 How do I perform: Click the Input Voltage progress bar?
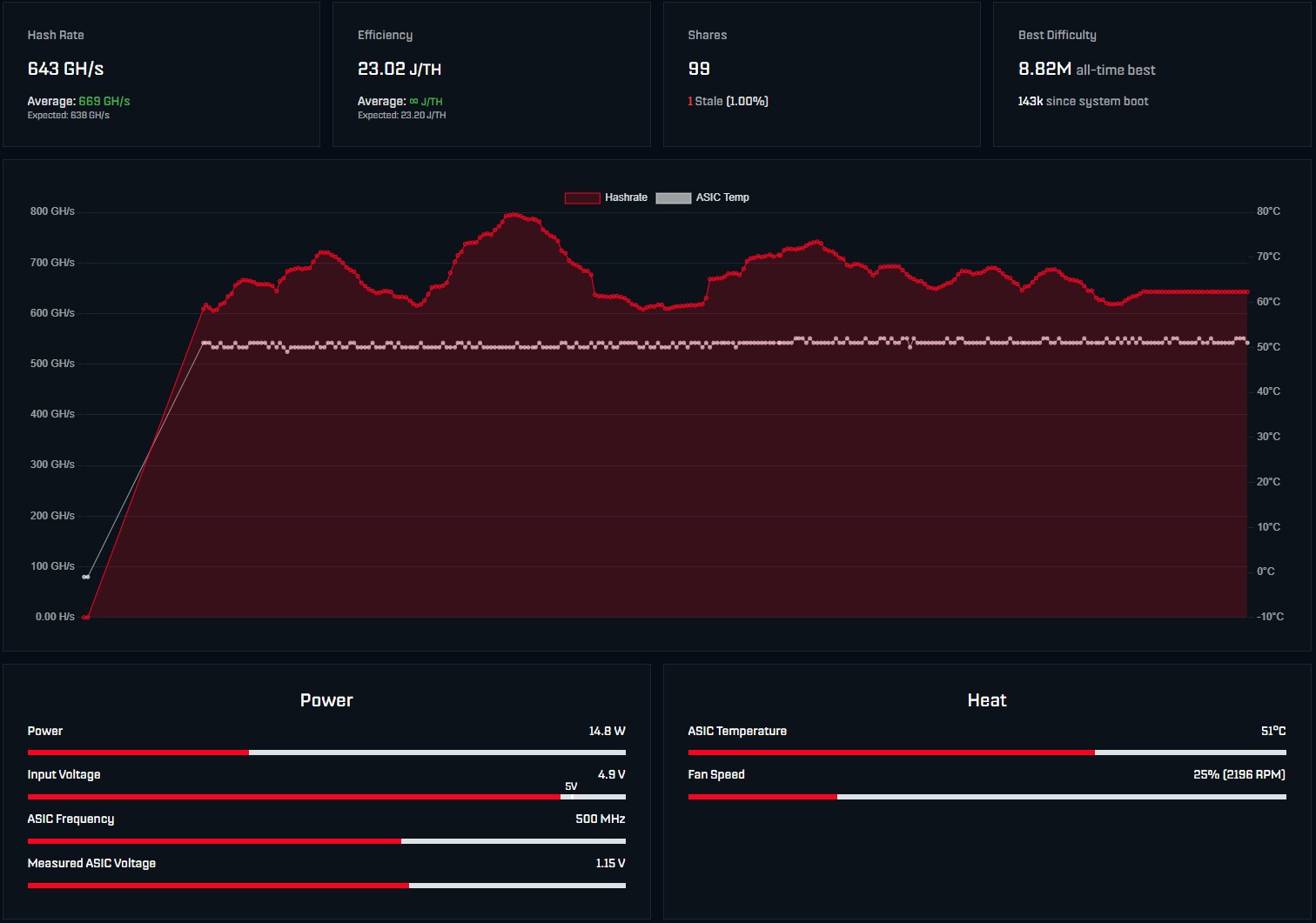(x=326, y=797)
